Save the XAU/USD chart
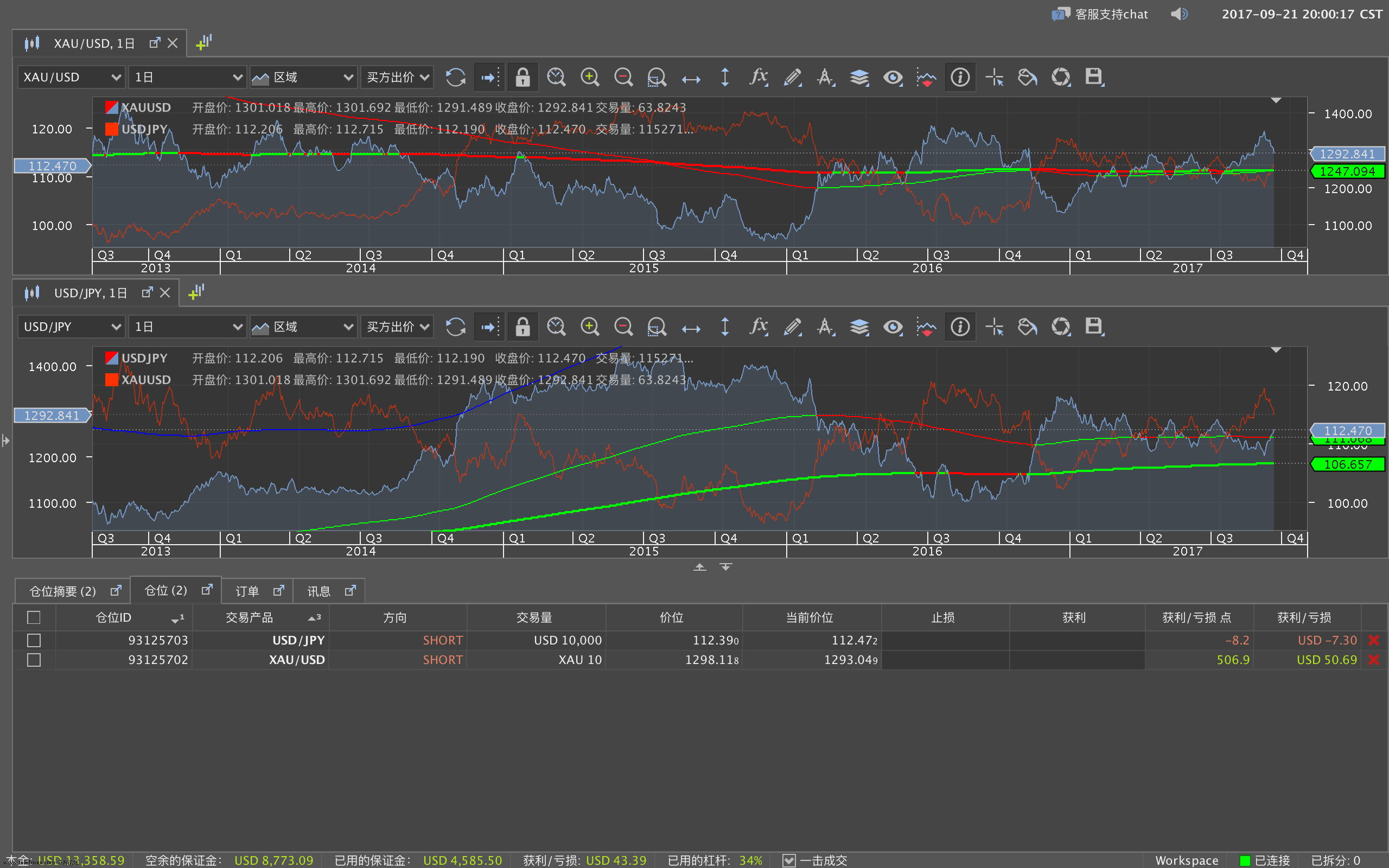This screenshot has width=1389, height=868. [x=1094, y=77]
